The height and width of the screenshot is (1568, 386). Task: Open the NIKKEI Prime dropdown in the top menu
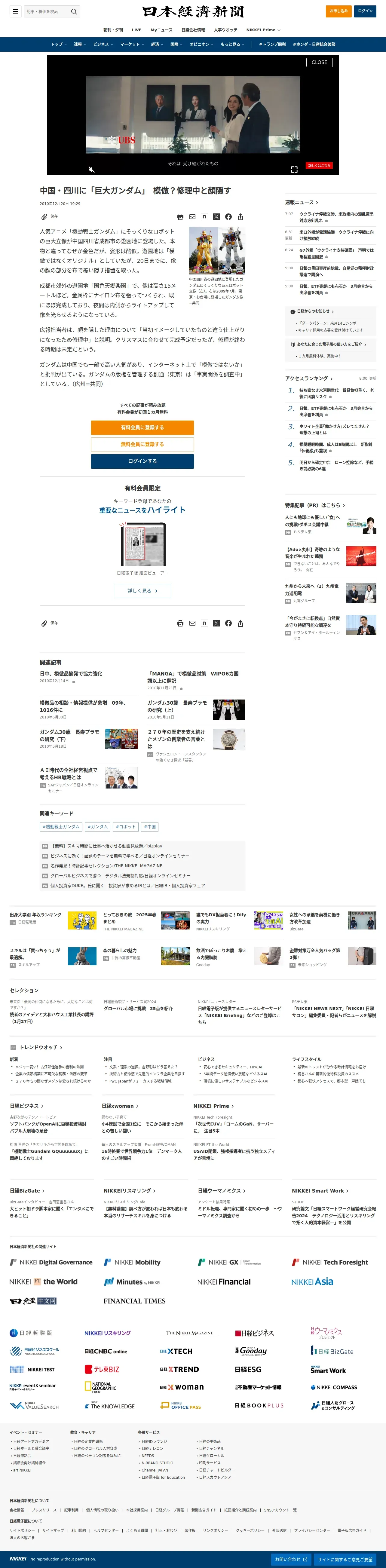(x=263, y=30)
